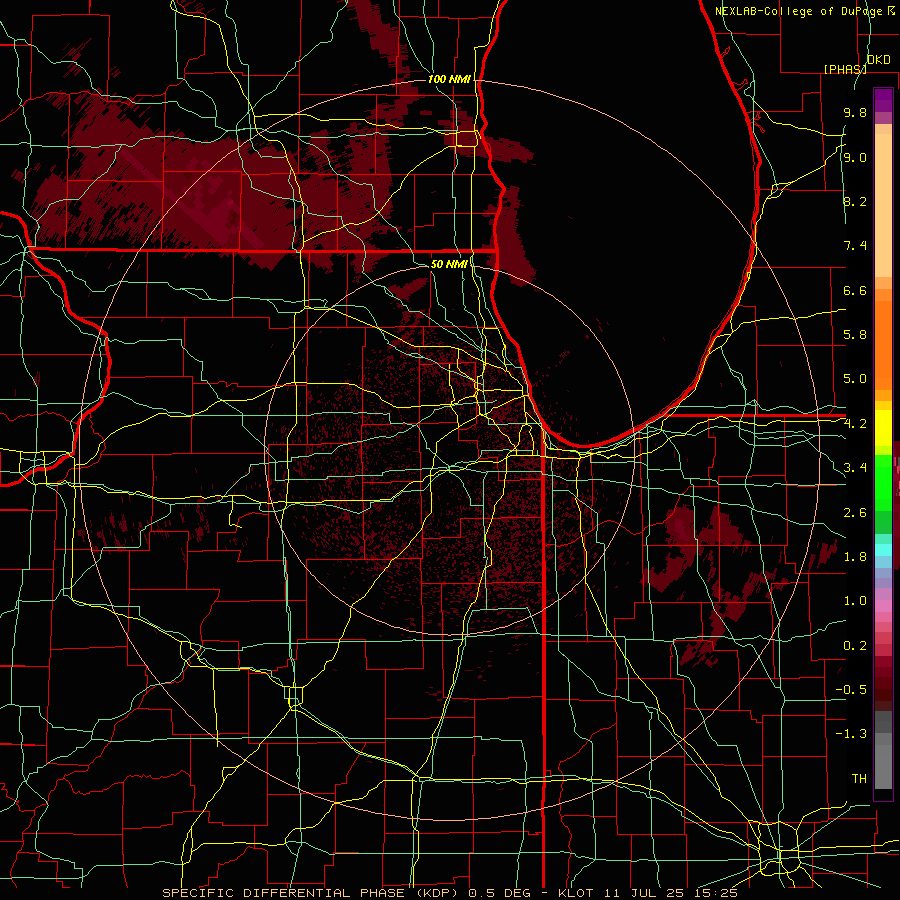Click the yellow band of the color bar
The width and height of the screenshot is (900, 900).
coord(883,428)
